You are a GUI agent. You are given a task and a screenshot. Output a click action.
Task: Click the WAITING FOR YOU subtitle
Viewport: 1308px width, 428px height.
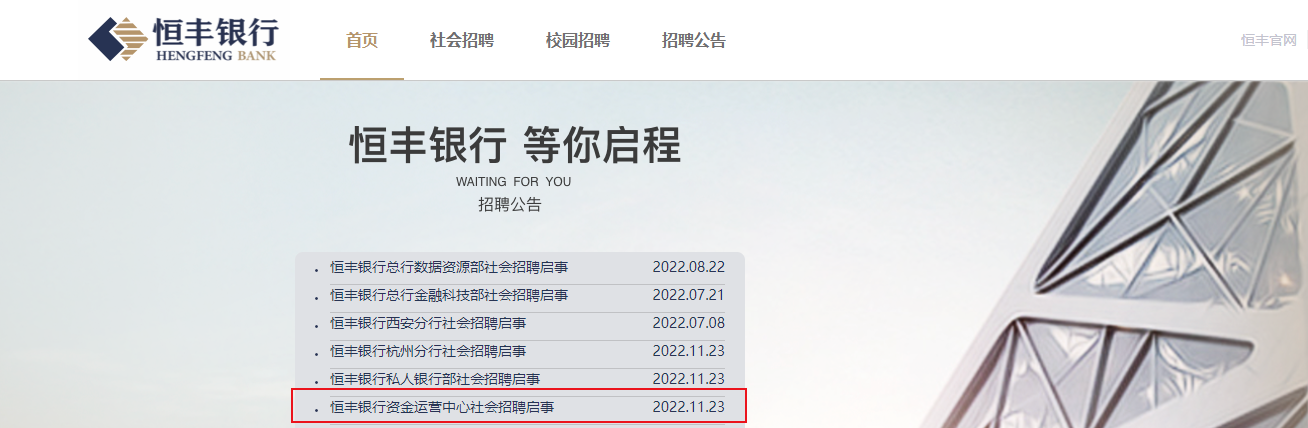pyautogui.click(x=513, y=182)
